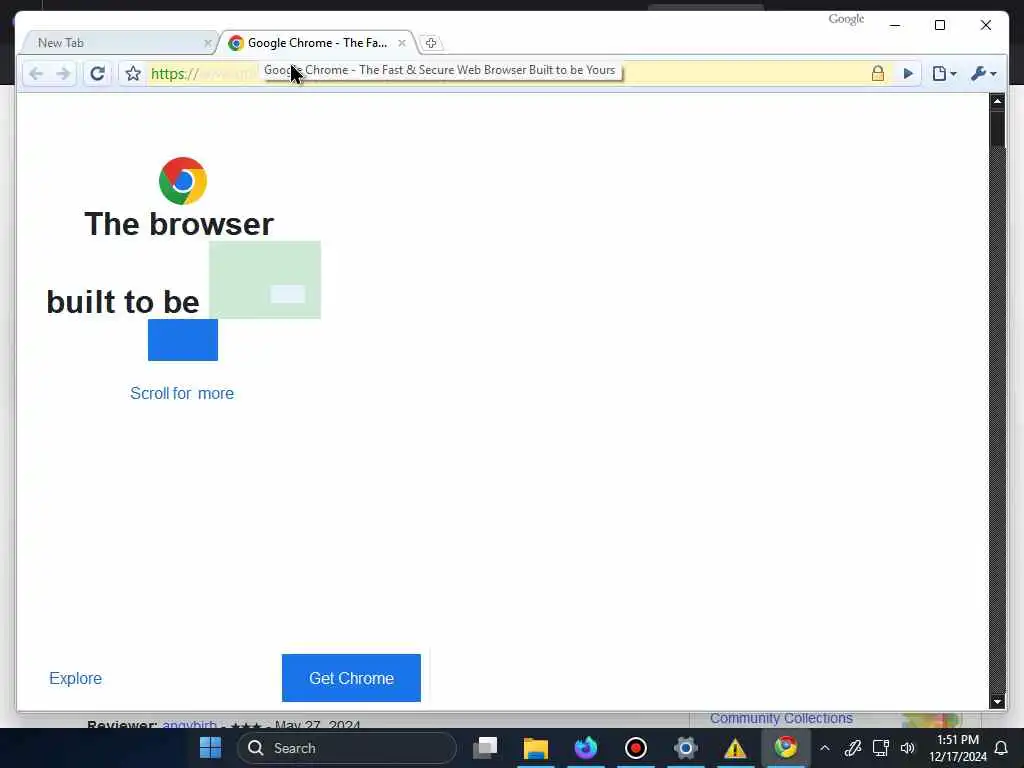Bookmark this page with the star icon

133,74
